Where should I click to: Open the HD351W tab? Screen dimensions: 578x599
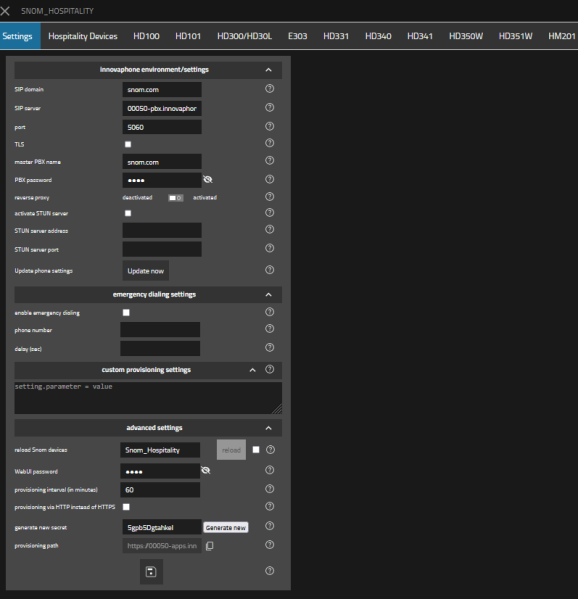click(x=515, y=36)
